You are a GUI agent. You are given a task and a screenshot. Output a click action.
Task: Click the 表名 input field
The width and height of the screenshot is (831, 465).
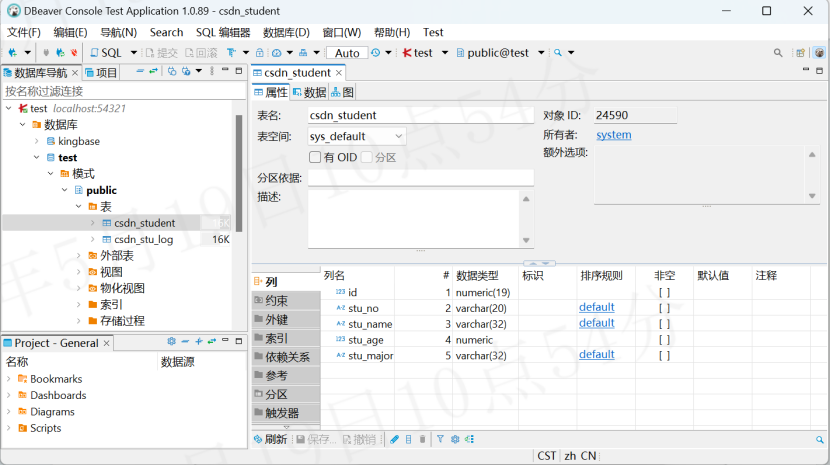pos(421,115)
